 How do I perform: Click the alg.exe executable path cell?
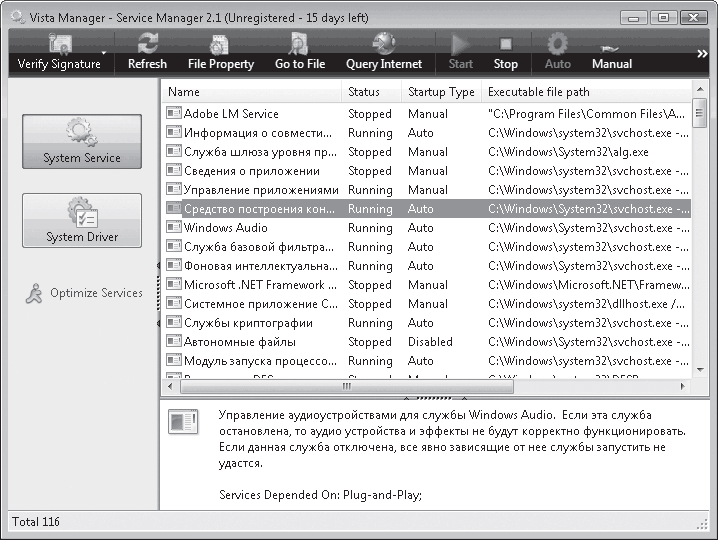[568, 152]
